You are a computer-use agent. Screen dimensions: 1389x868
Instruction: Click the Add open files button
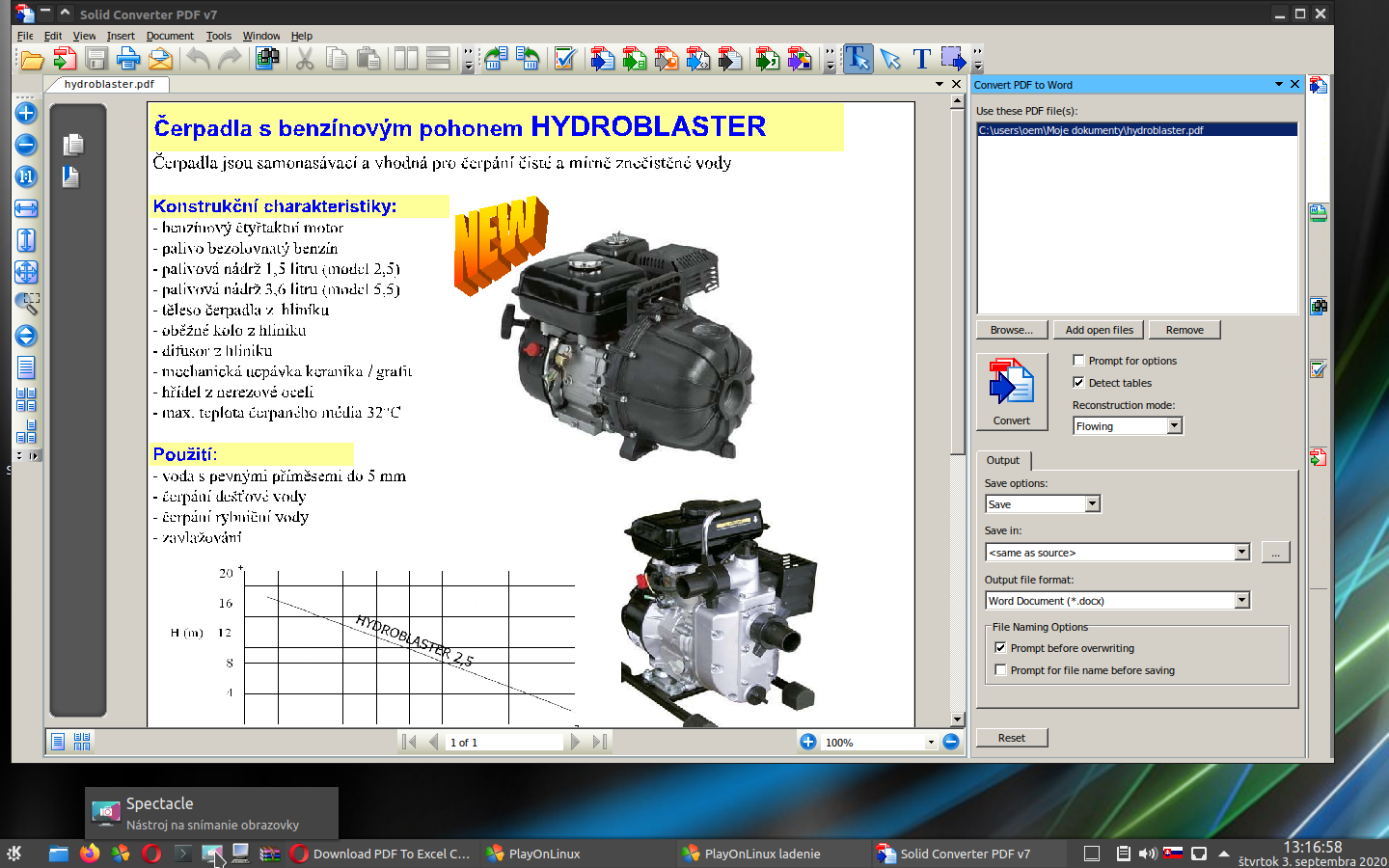click(1099, 330)
